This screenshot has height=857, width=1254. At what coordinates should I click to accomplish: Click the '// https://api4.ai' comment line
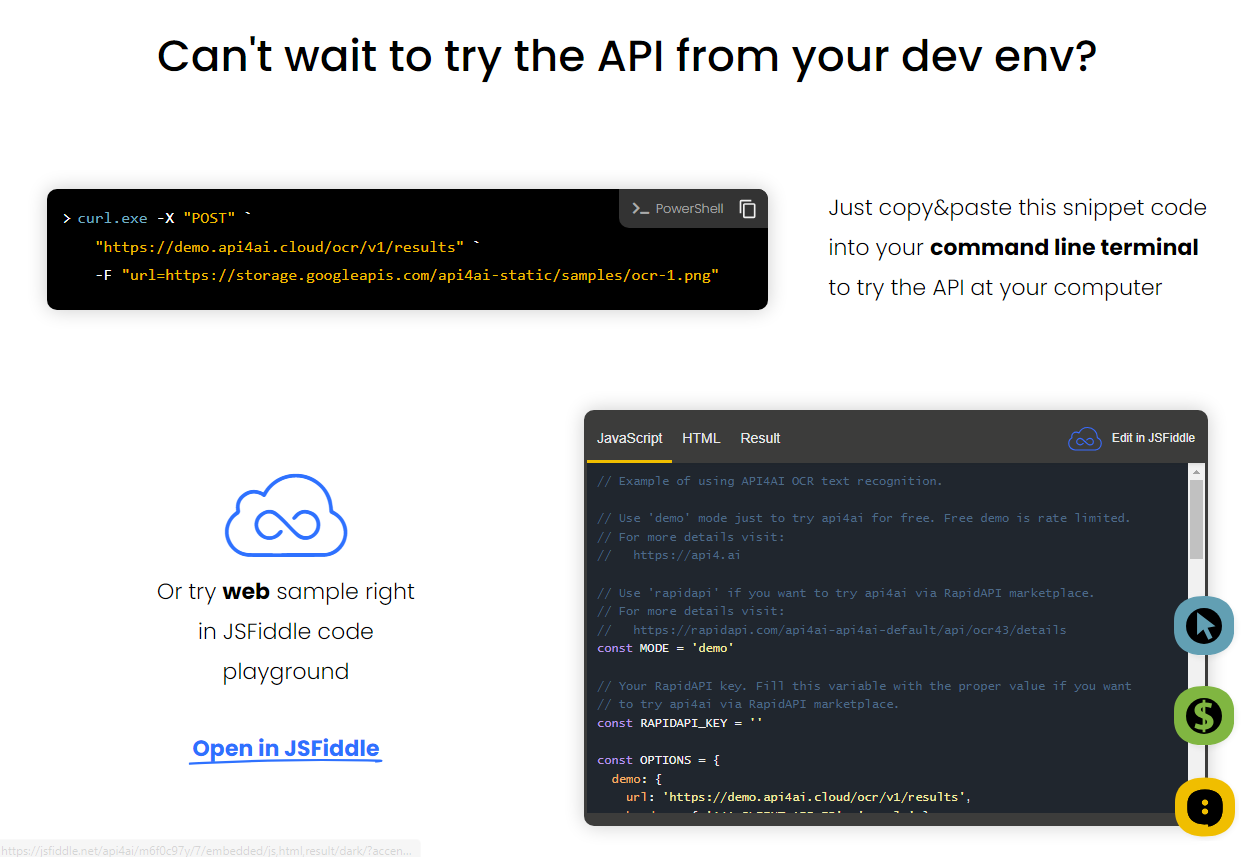tap(669, 555)
